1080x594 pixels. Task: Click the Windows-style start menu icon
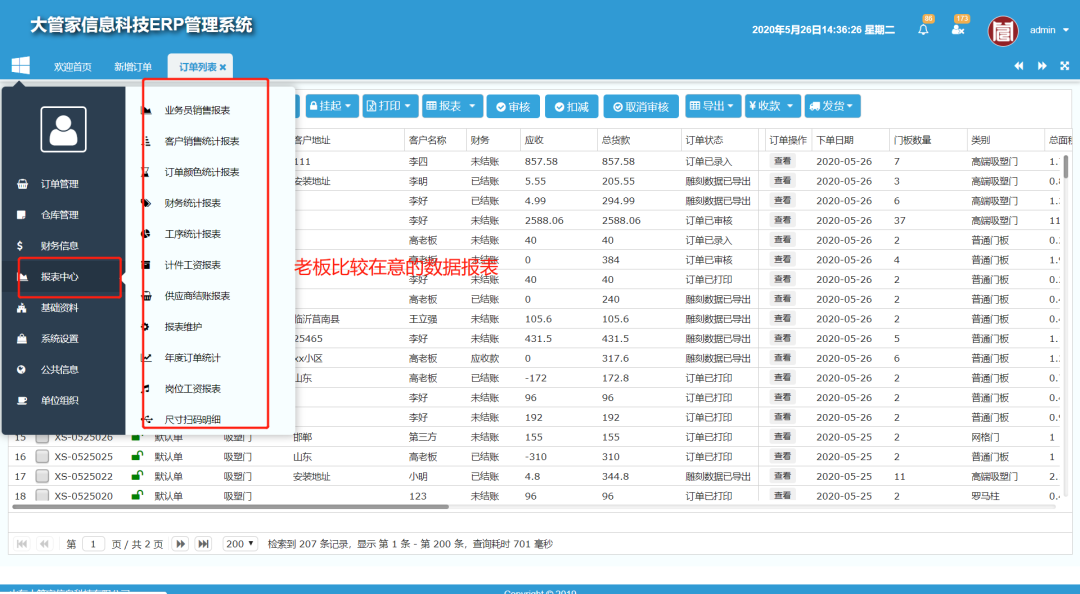tap(21, 65)
